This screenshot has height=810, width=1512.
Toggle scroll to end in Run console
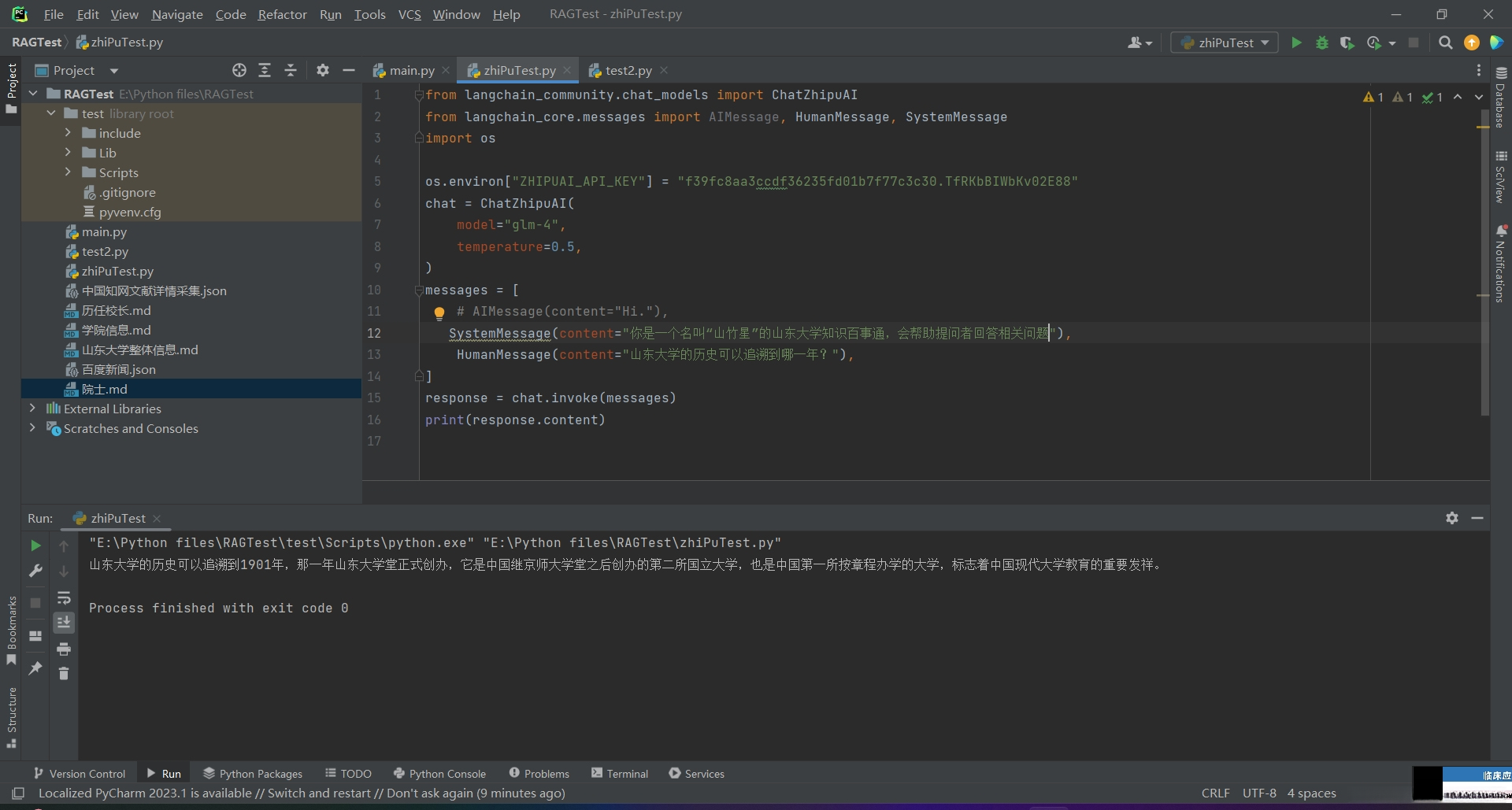pos(64,623)
